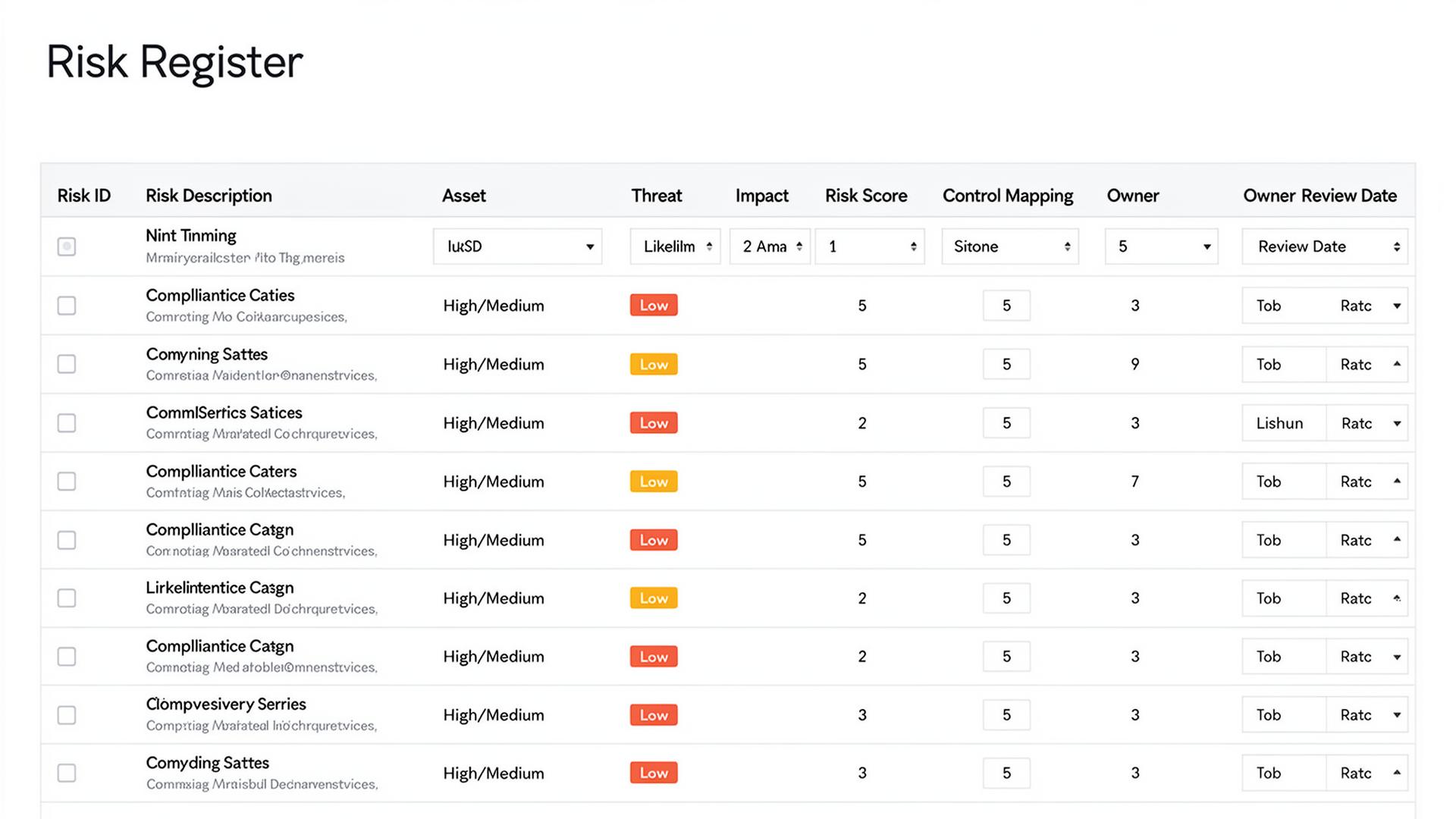The height and width of the screenshot is (819, 1456).
Task: Click the Complliantice Caties risk title
Action: (x=220, y=295)
